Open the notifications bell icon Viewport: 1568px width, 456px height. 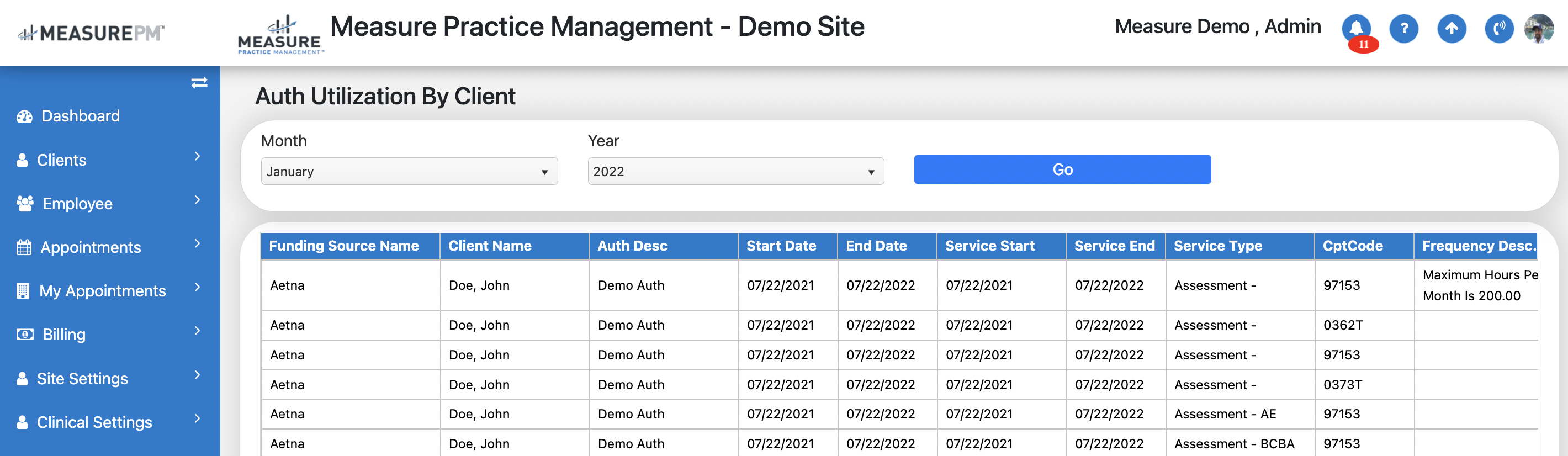(1356, 28)
